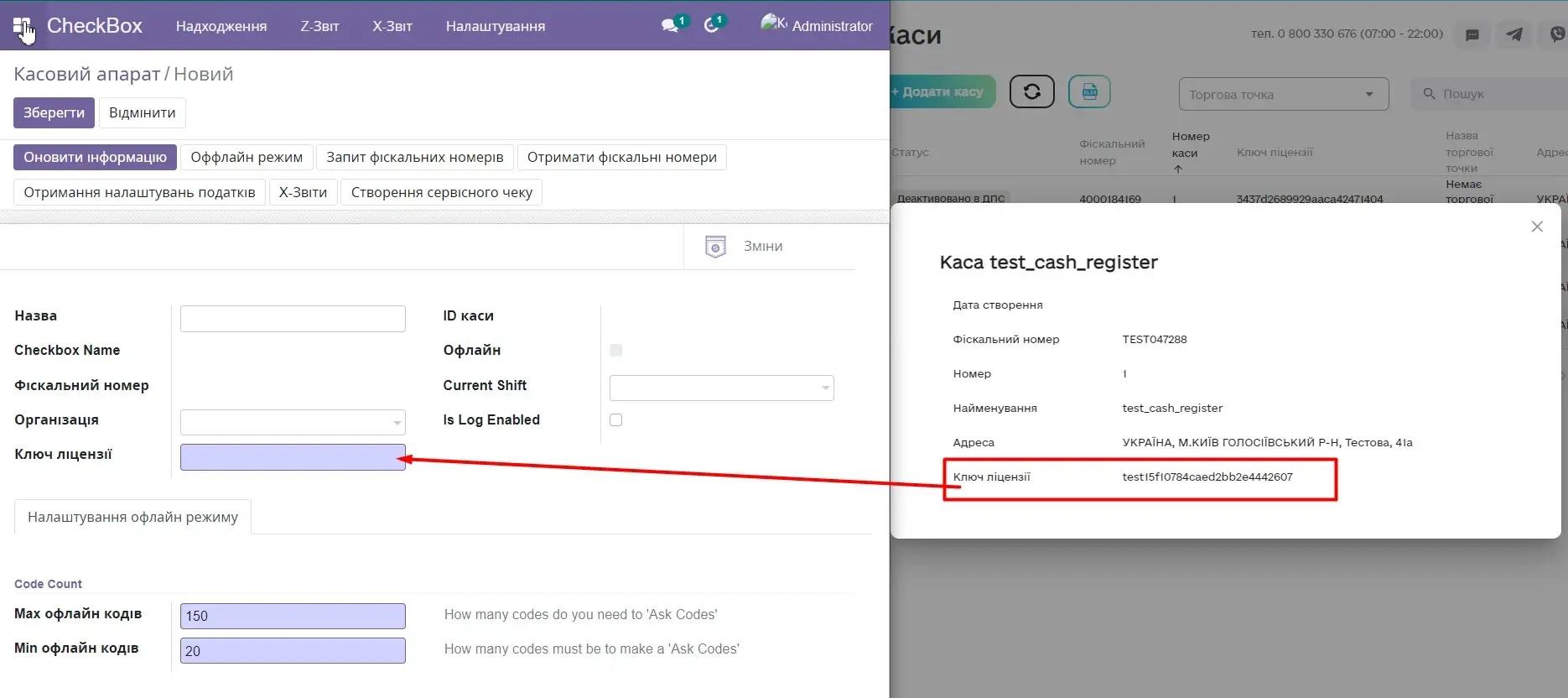Click the refresh cash registers icon
1568x698 pixels.
coord(1031,91)
